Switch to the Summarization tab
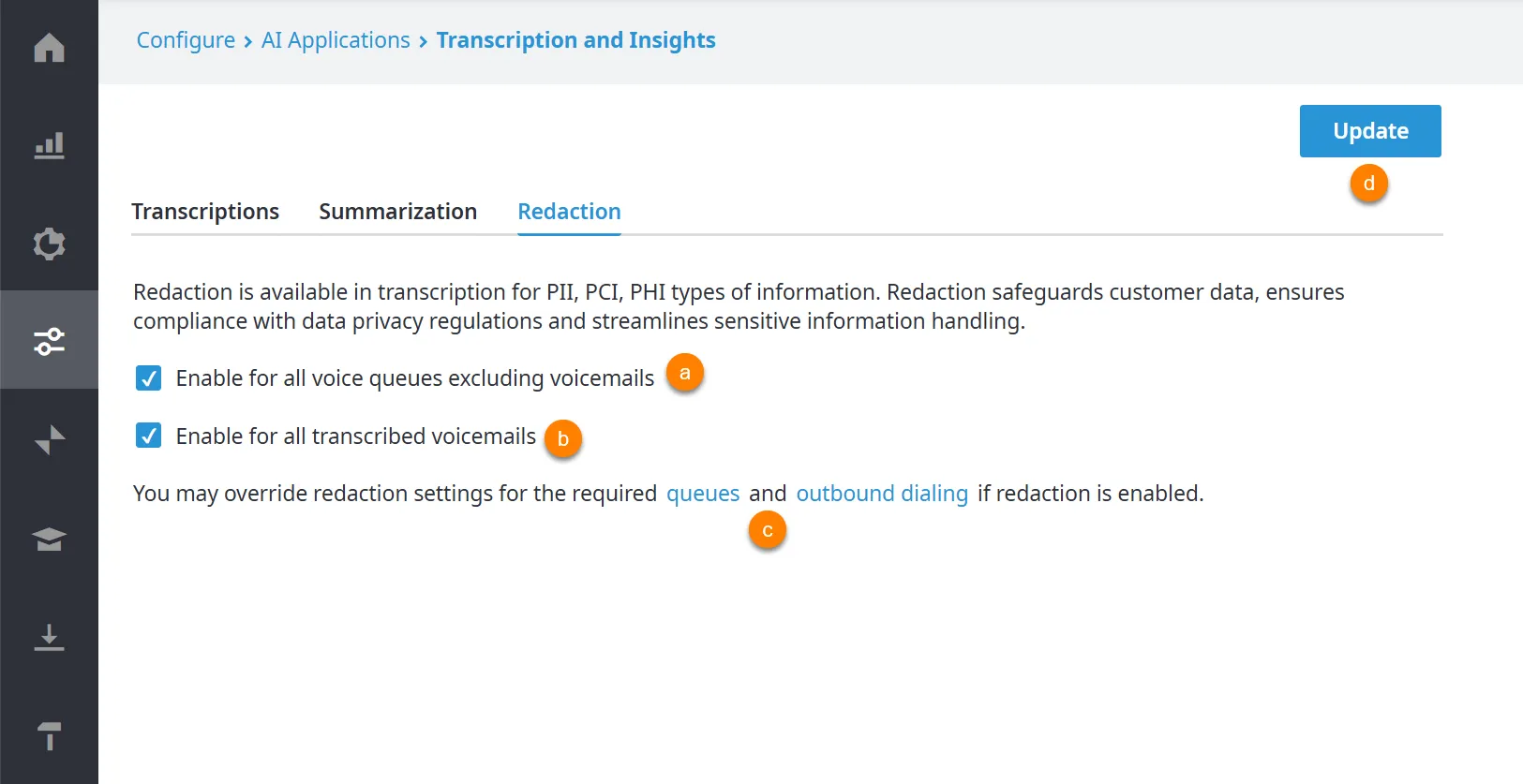Image resolution: width=1523 pixels, height=784 pixels. pos(397,212)
